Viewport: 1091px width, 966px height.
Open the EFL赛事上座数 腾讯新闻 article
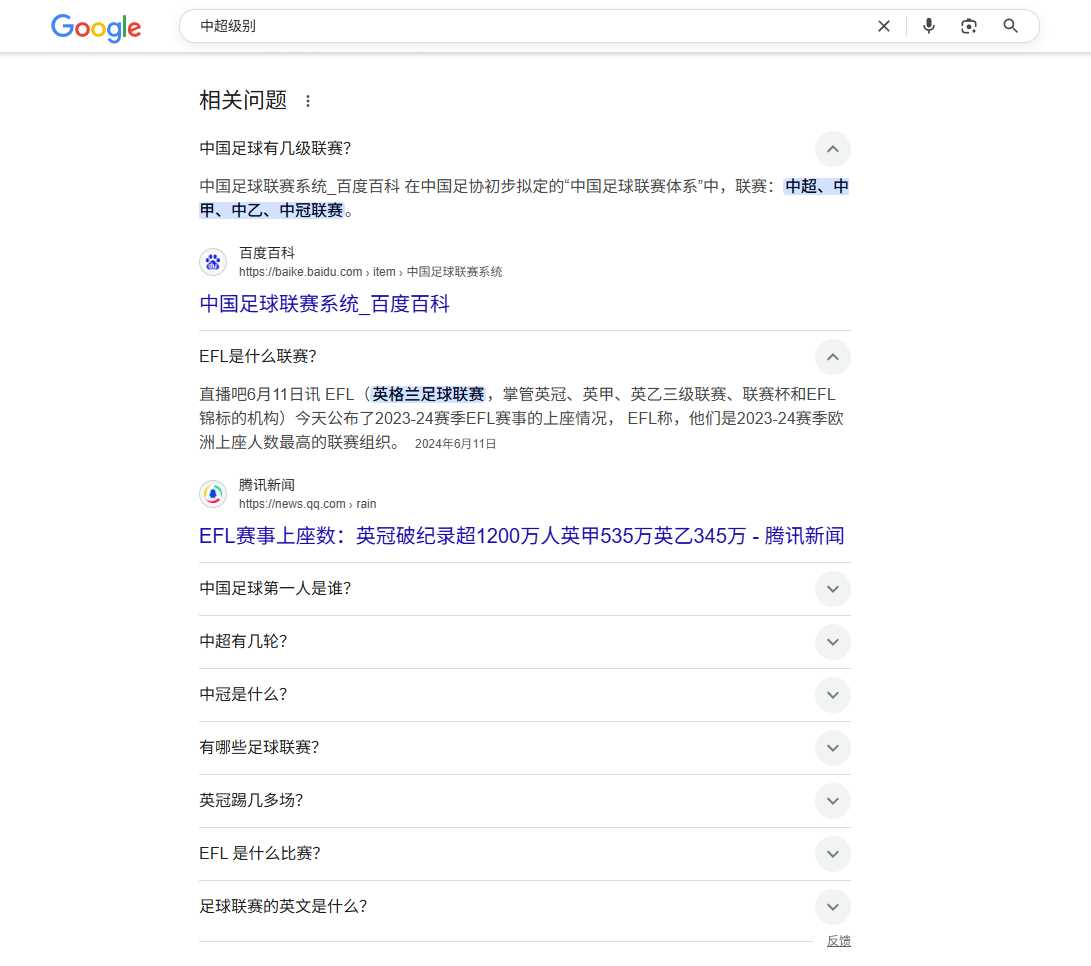521,536
